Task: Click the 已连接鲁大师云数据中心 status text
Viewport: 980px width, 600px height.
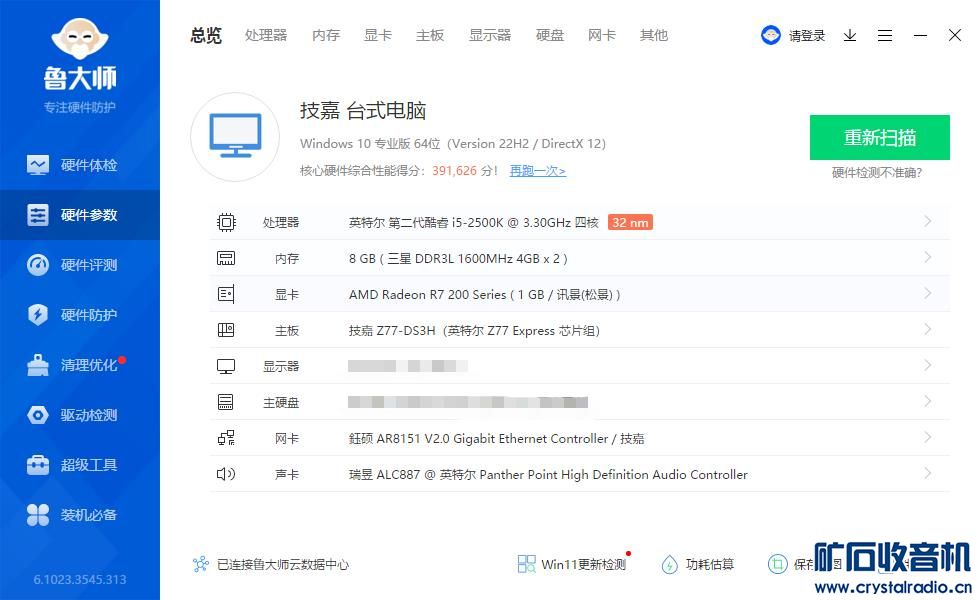Action: (282, 564)
